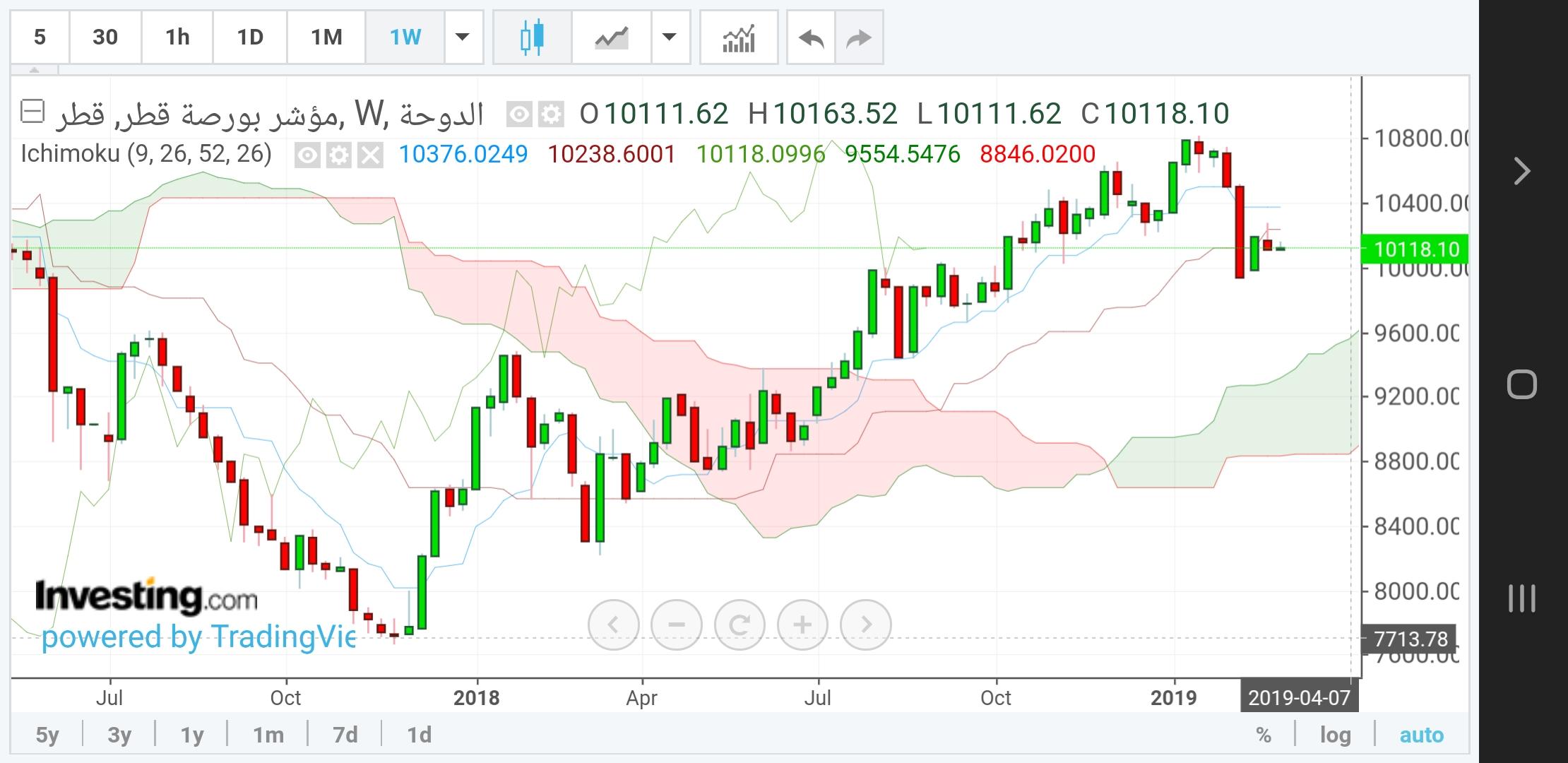Undo the last chart action
The height and width of the screenshot is (763, 1568).
(811, 37)
